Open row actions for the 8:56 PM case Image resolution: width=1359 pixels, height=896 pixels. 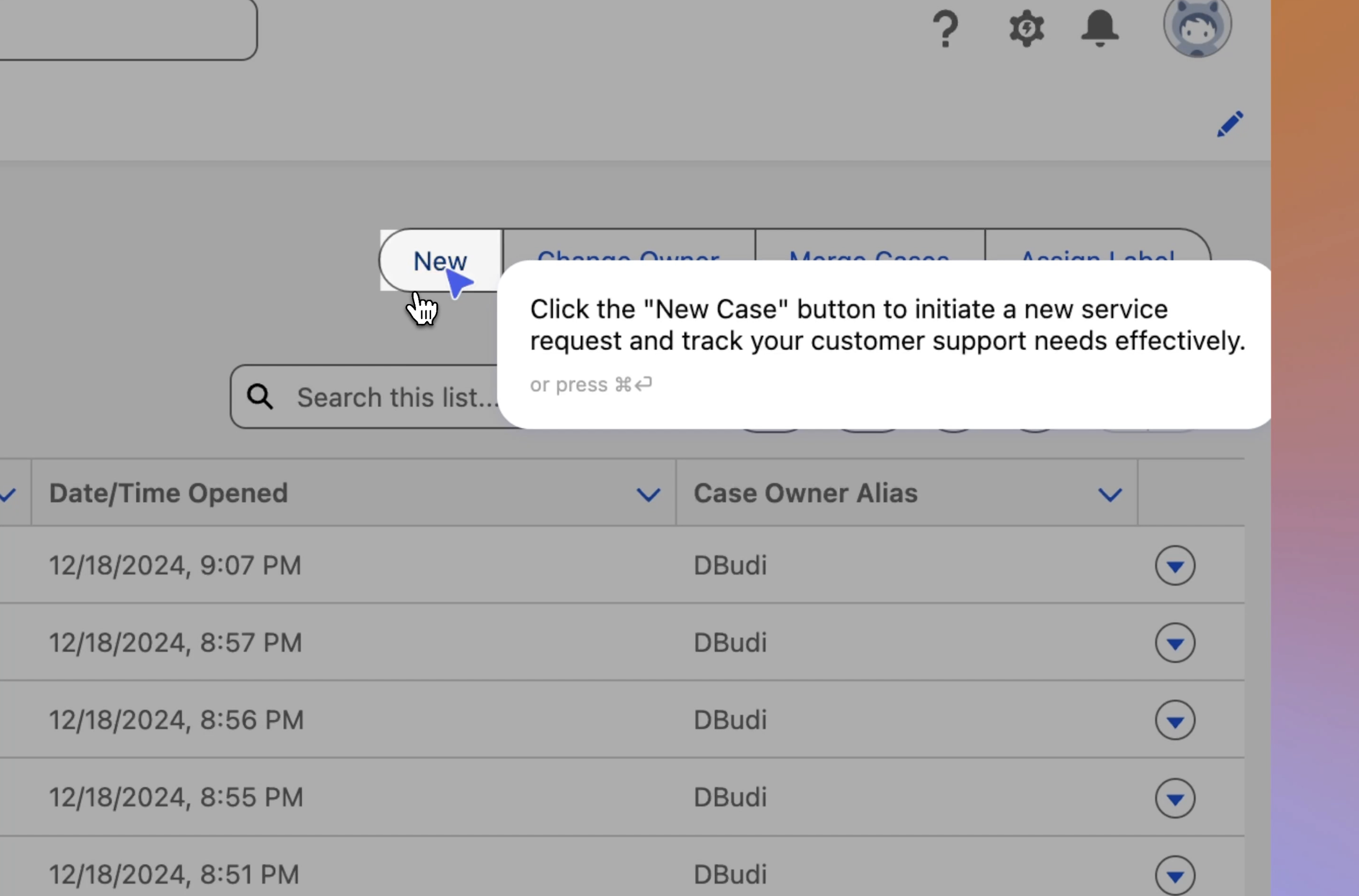[1174, 721]
